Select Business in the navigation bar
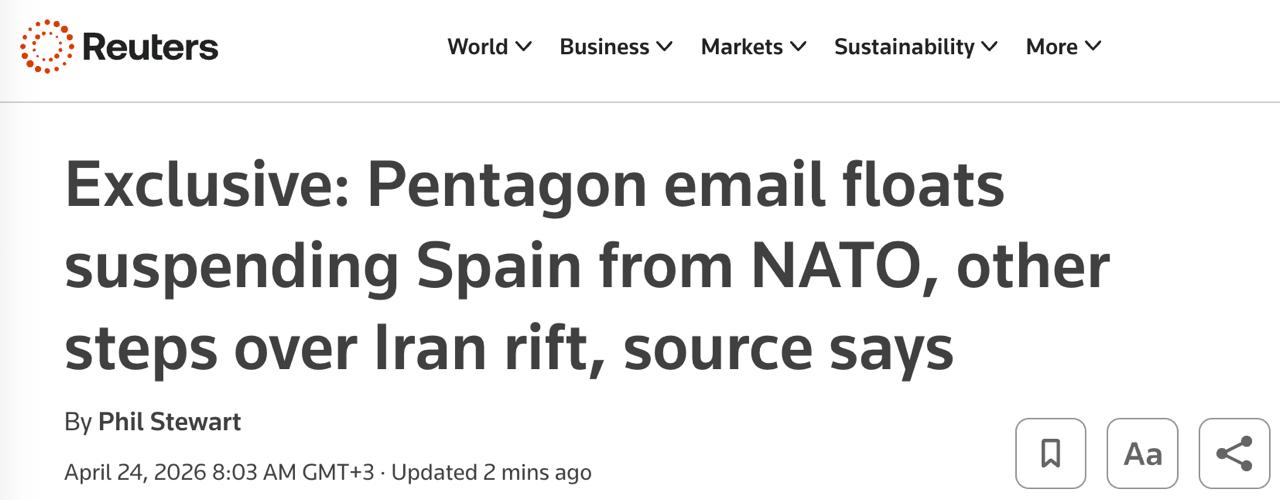1280x500 pixels. pyautogui.click(x=604, y=46)
